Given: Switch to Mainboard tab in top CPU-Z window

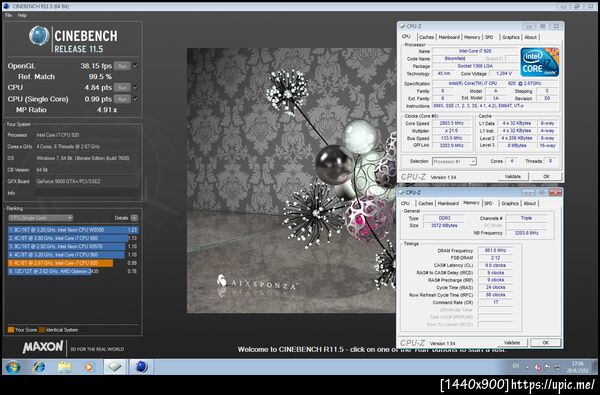Looking at the screenshot, I should click(449, 37).
